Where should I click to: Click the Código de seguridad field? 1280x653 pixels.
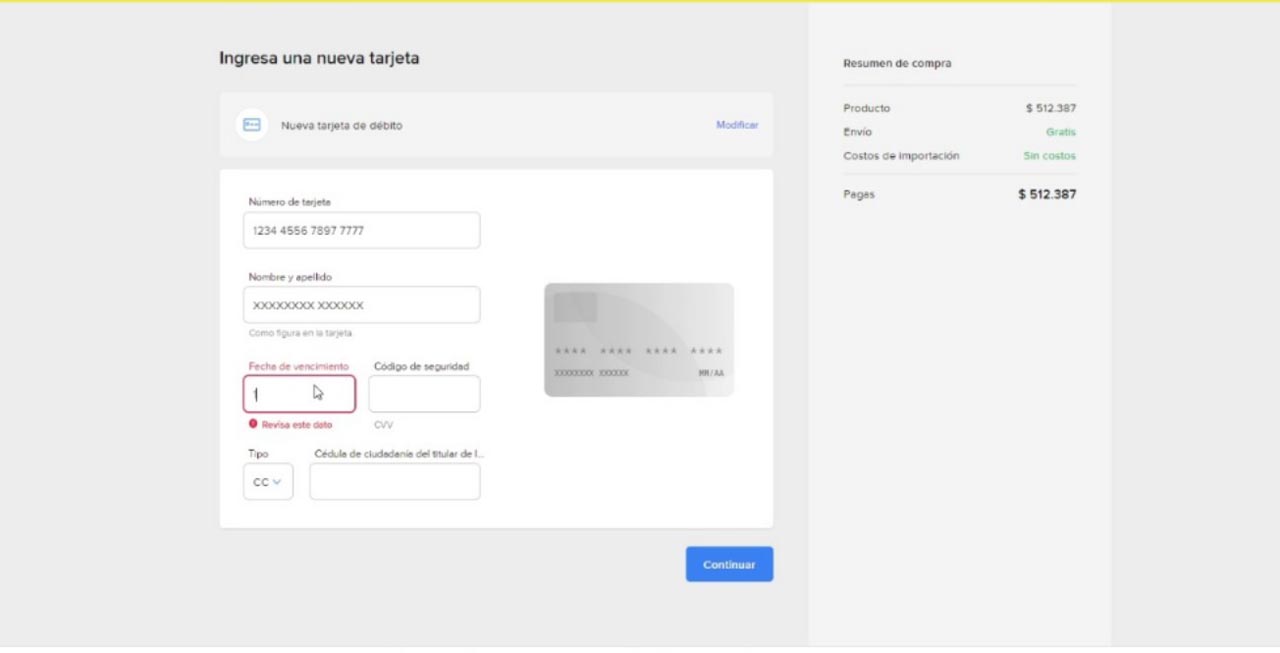(x=424, y=394)
